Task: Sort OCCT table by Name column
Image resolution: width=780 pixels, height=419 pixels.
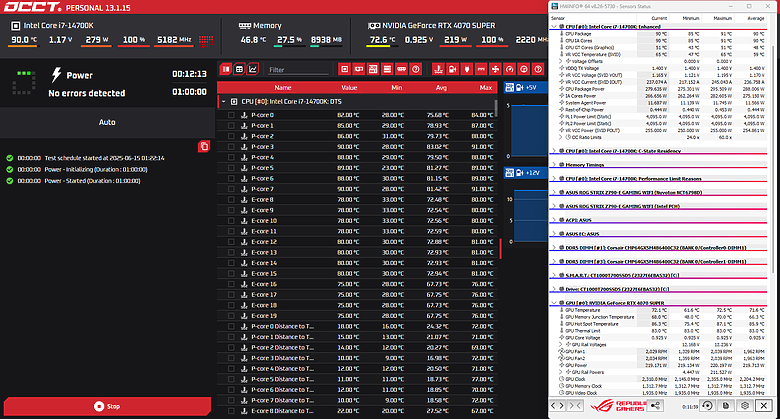Action: click(283, 88)
